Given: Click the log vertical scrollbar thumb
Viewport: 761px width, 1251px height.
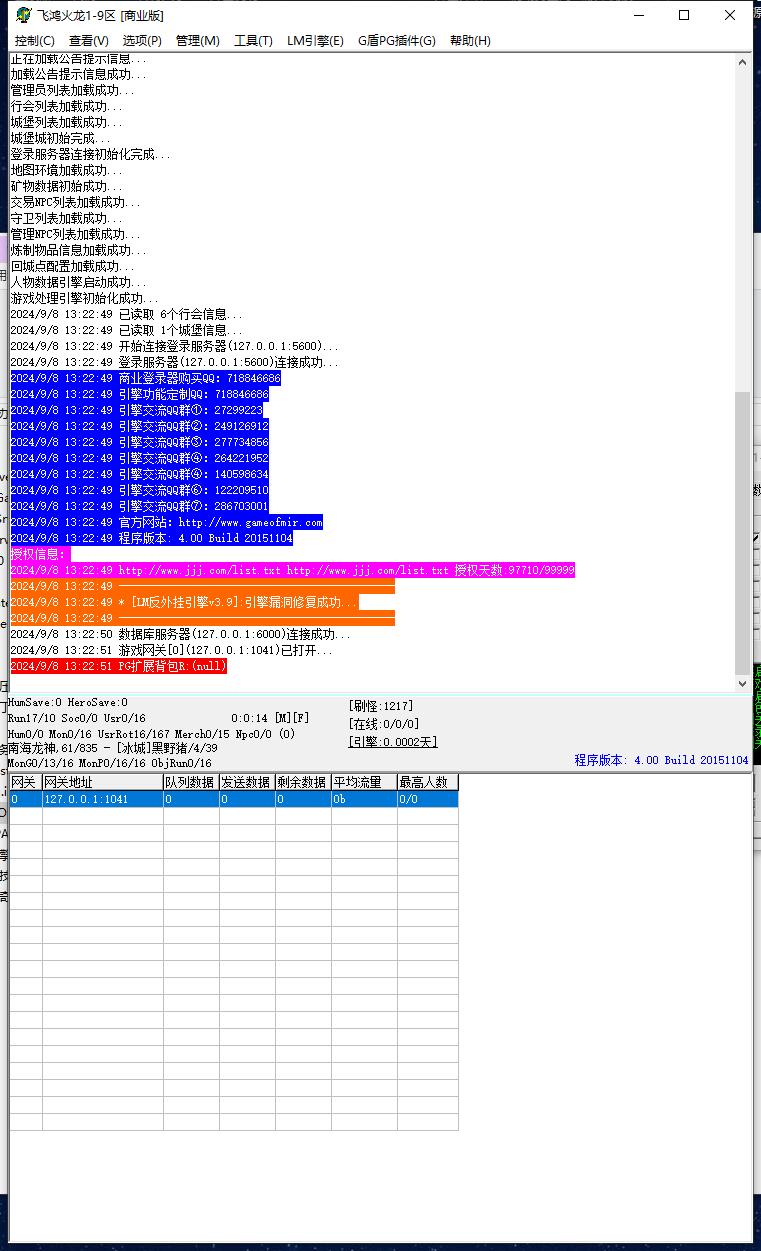Looking at the screenshot, I should [742, 532].
